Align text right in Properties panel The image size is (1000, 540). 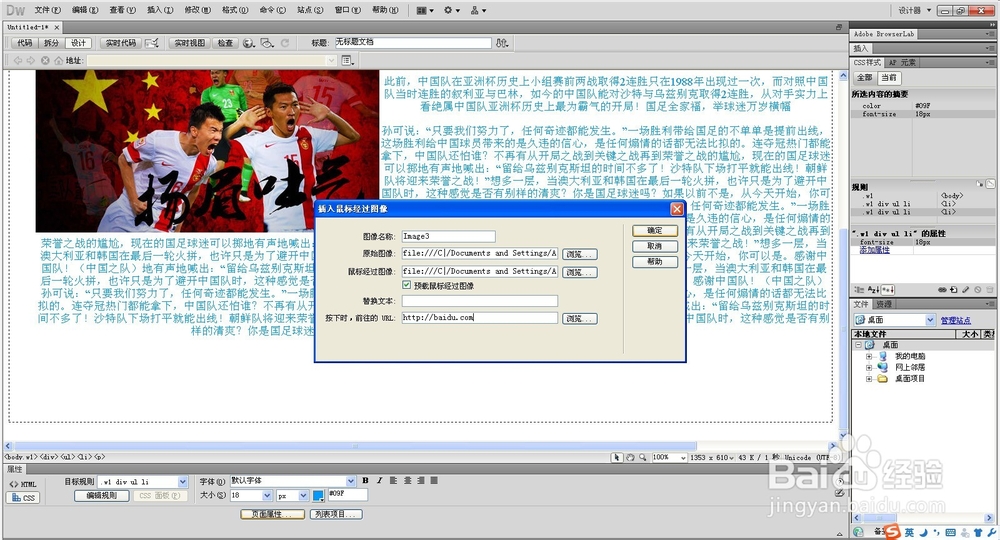[x=421, y=480]
